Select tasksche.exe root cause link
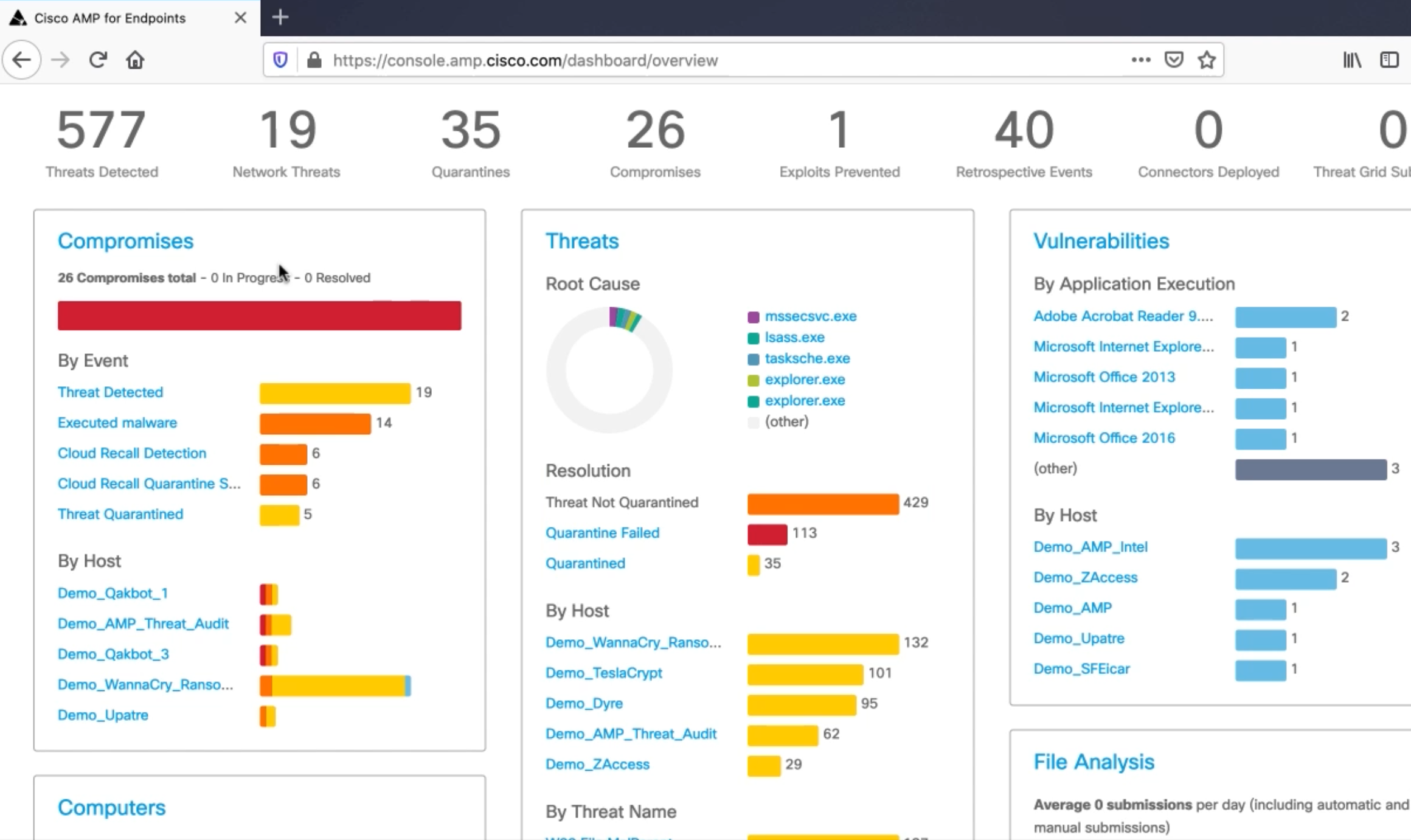Screen dimensions: 1411x840 [x=808, y=358]
